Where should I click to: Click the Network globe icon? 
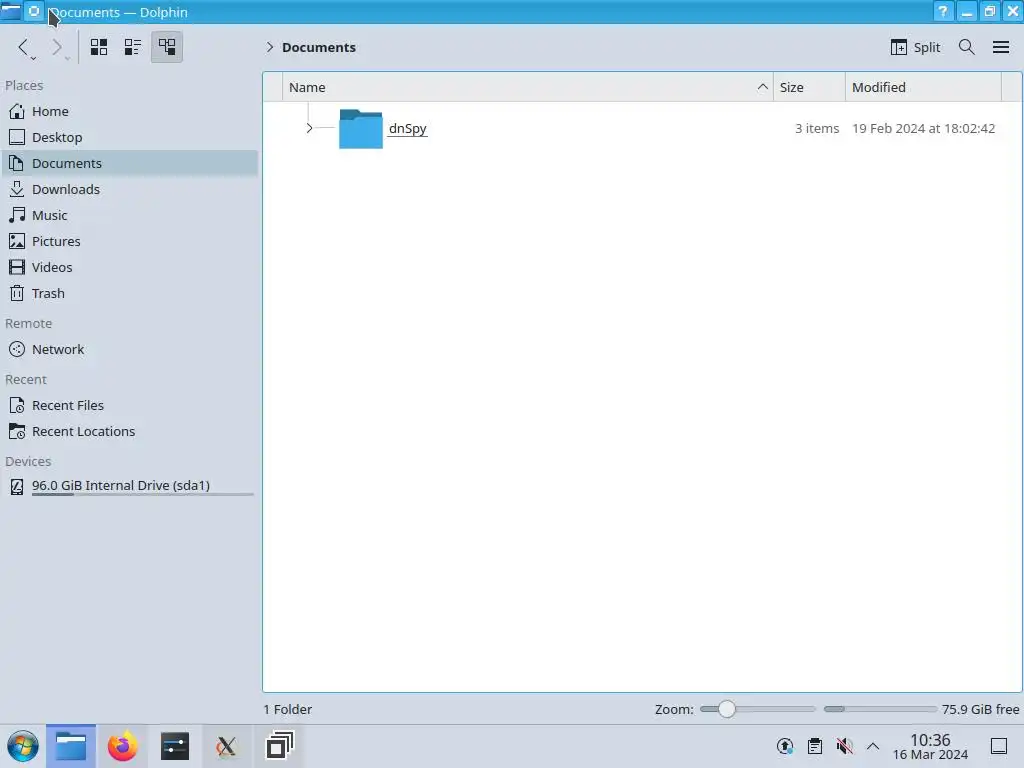tap(17, 349)
